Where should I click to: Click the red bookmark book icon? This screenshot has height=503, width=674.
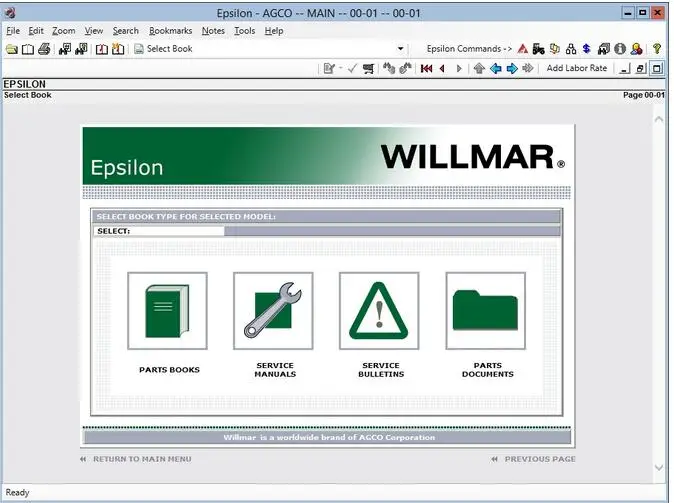101,49
